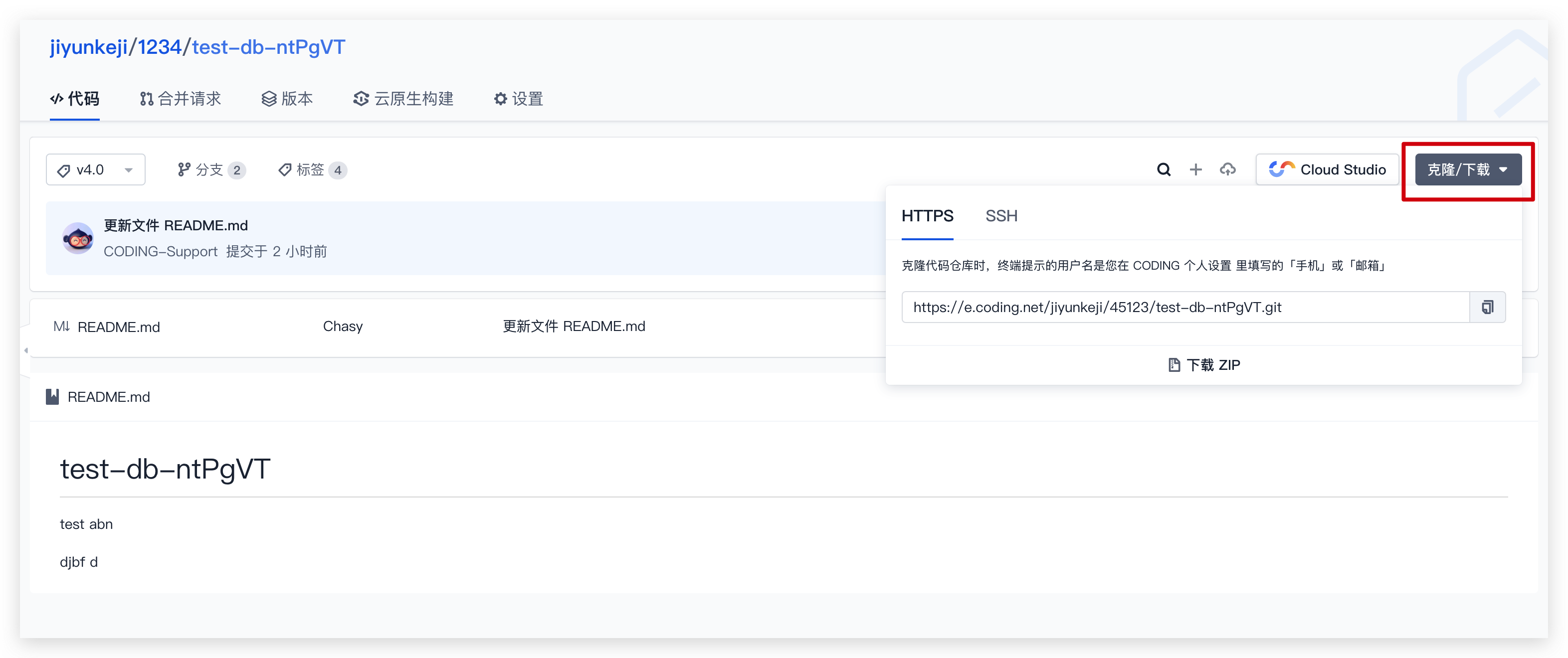The height and width of the screenshot is (658, 1568).
Task: Click the CODING-Support author name
Action: (161, 252)
